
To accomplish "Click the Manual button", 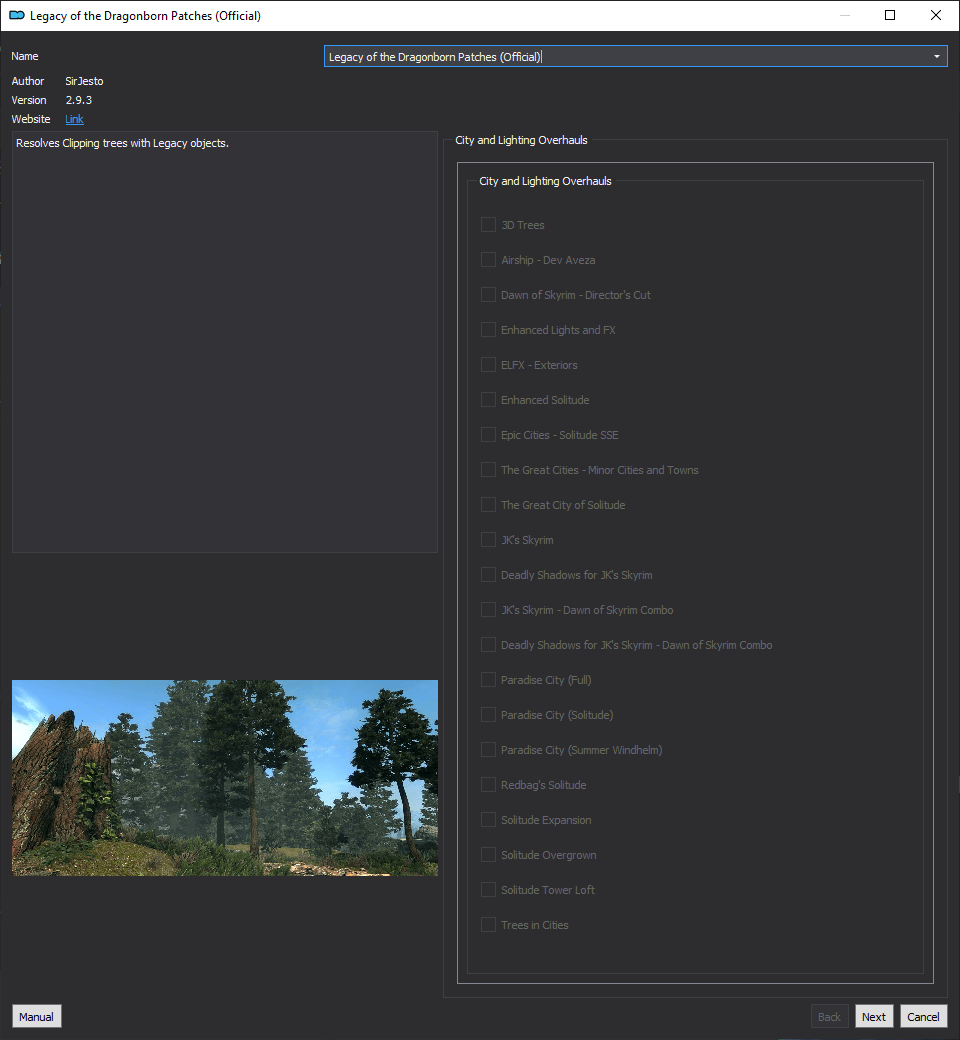I will 36,1017.
